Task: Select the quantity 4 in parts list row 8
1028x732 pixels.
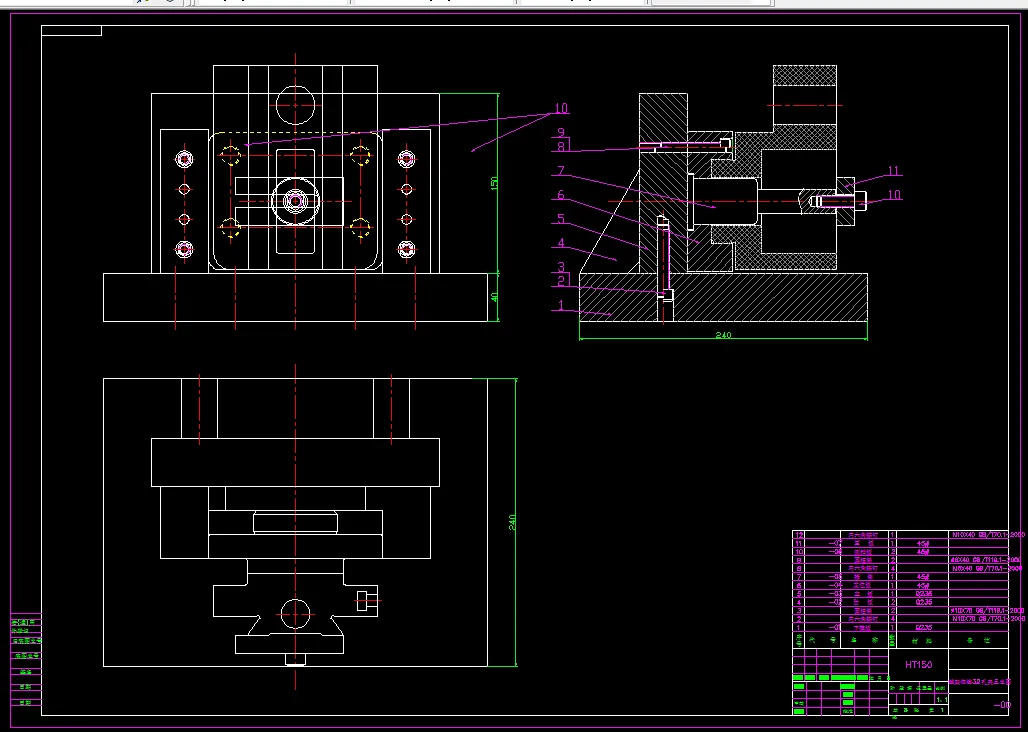Action: (x=892, y=568)
